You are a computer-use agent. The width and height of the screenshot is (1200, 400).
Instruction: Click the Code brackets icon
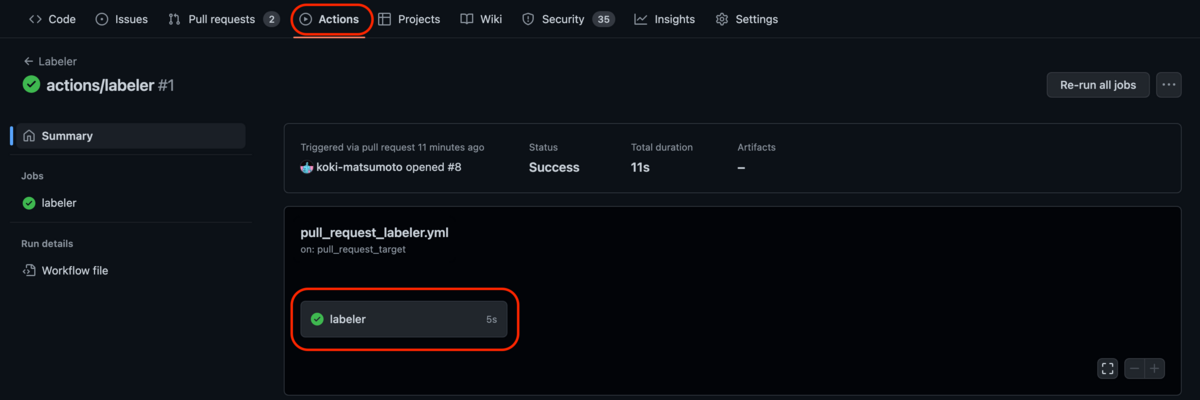tap(35, 19)
